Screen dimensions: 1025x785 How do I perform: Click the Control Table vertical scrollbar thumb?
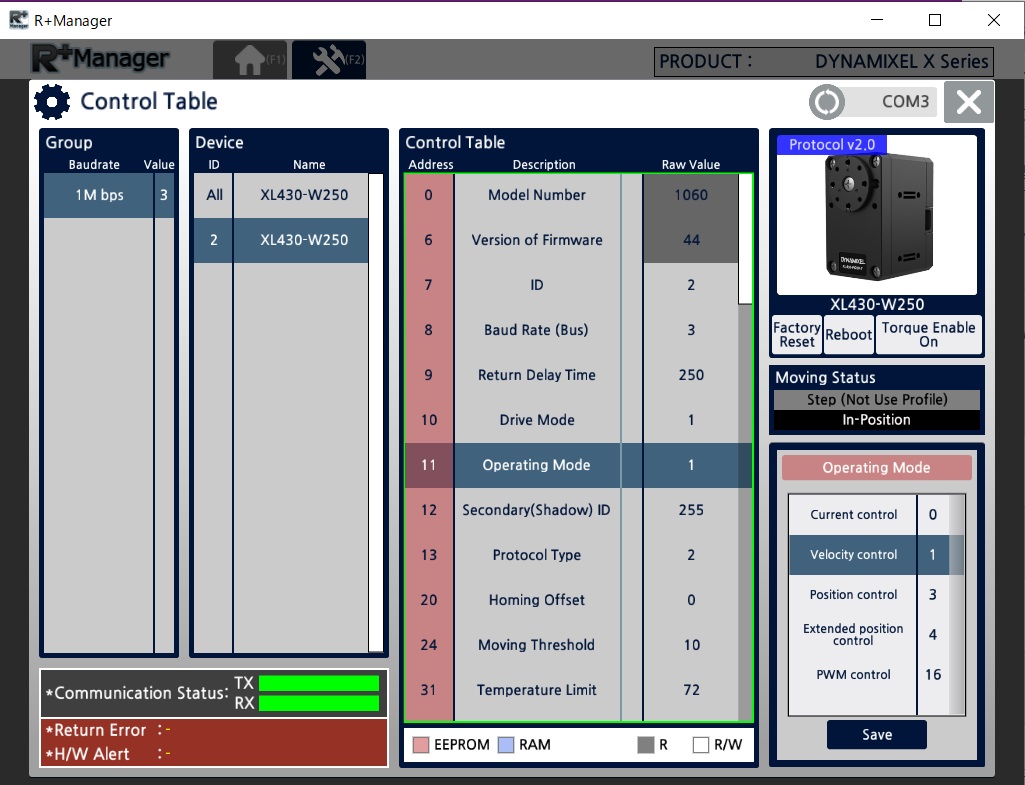(x=745, y=239)
